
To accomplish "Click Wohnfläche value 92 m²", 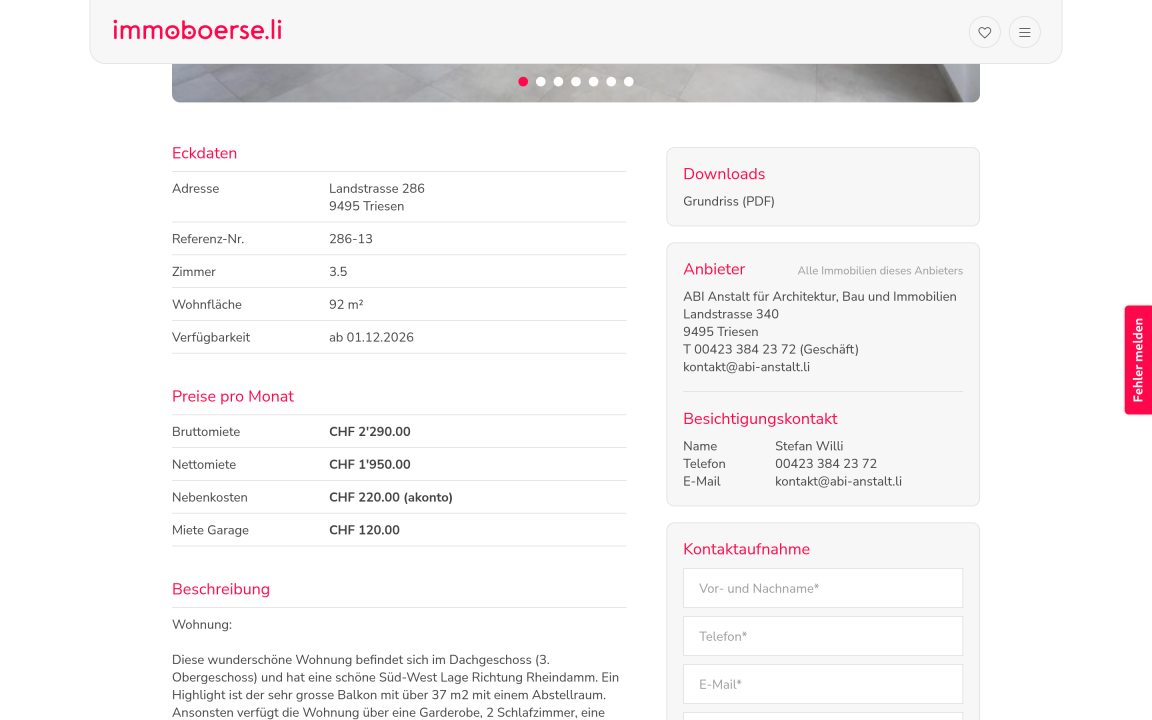I will click(x=346, y=305).
